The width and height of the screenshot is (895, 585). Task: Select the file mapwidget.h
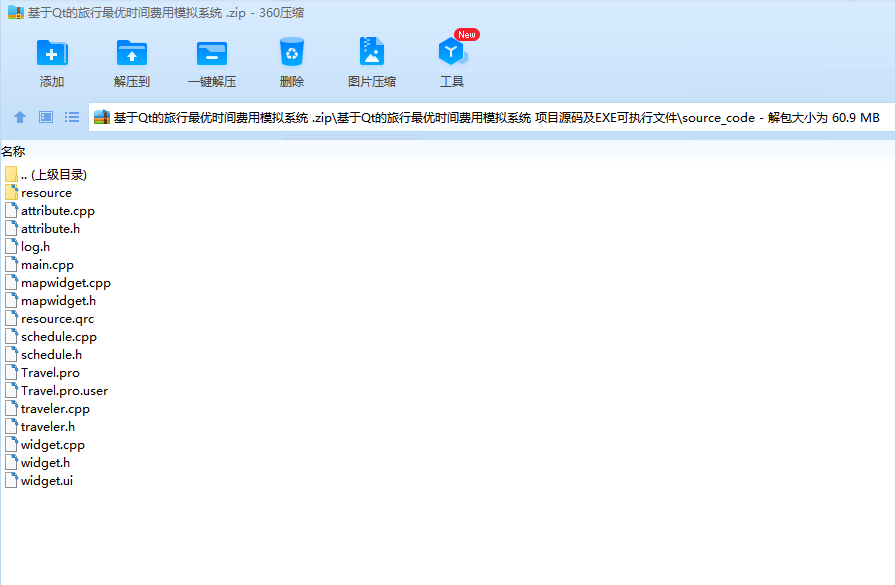tap(50, 301)
